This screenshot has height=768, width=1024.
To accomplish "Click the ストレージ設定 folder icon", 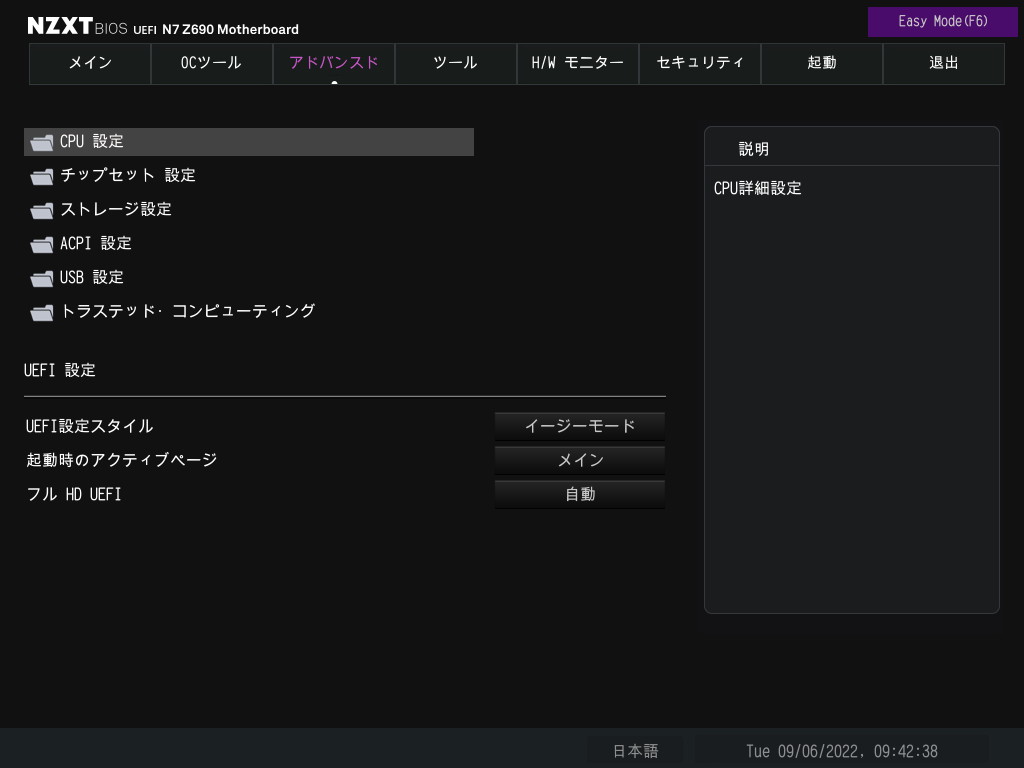I will pos(42,210).
